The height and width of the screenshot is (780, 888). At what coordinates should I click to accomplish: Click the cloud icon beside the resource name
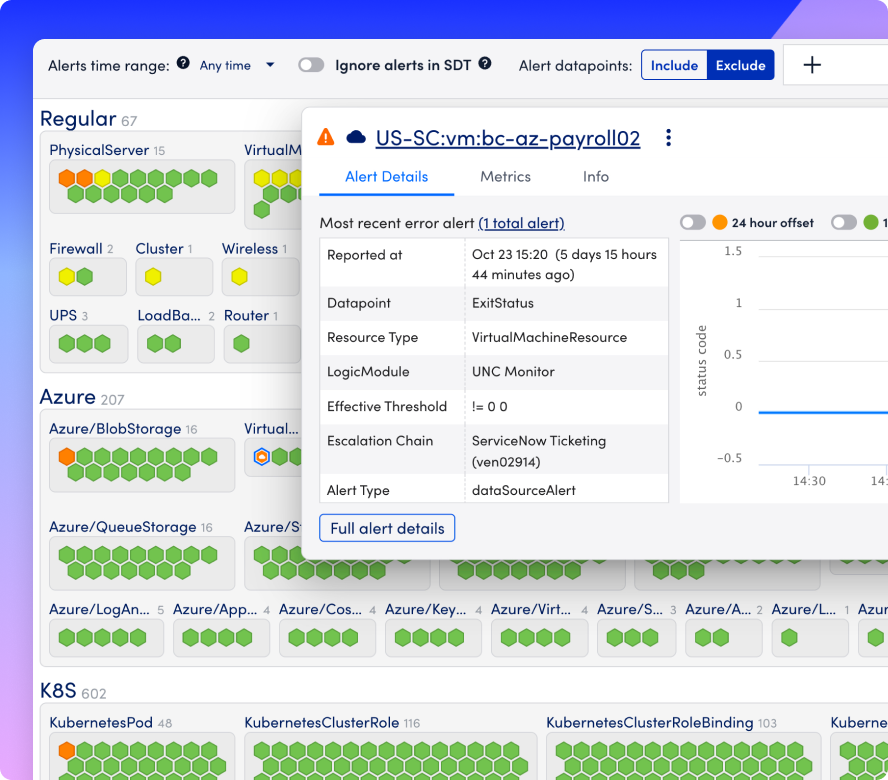tap(356, 137)
